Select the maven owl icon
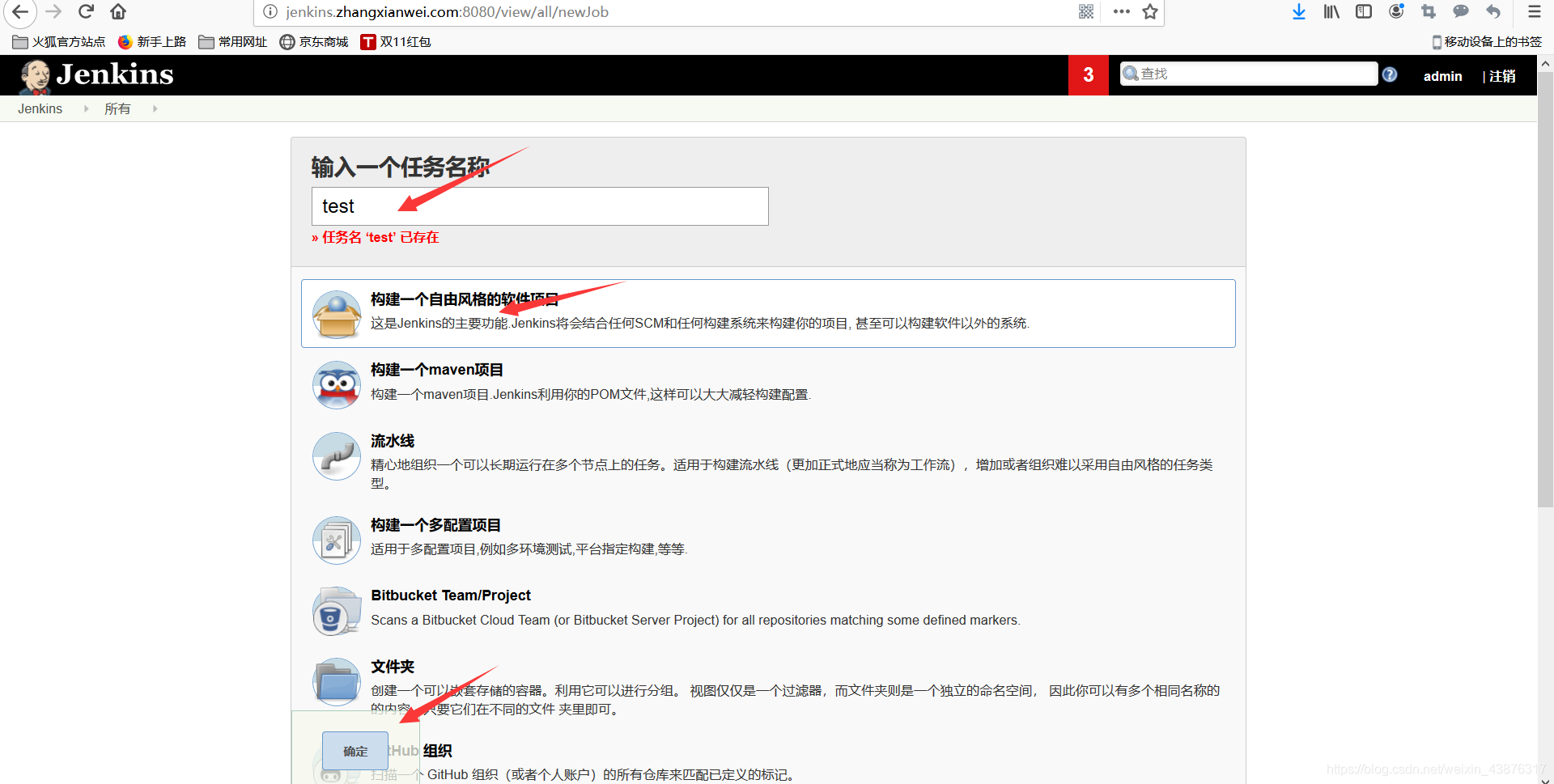Screen dimensions: 1554x784 pos(337,384)
